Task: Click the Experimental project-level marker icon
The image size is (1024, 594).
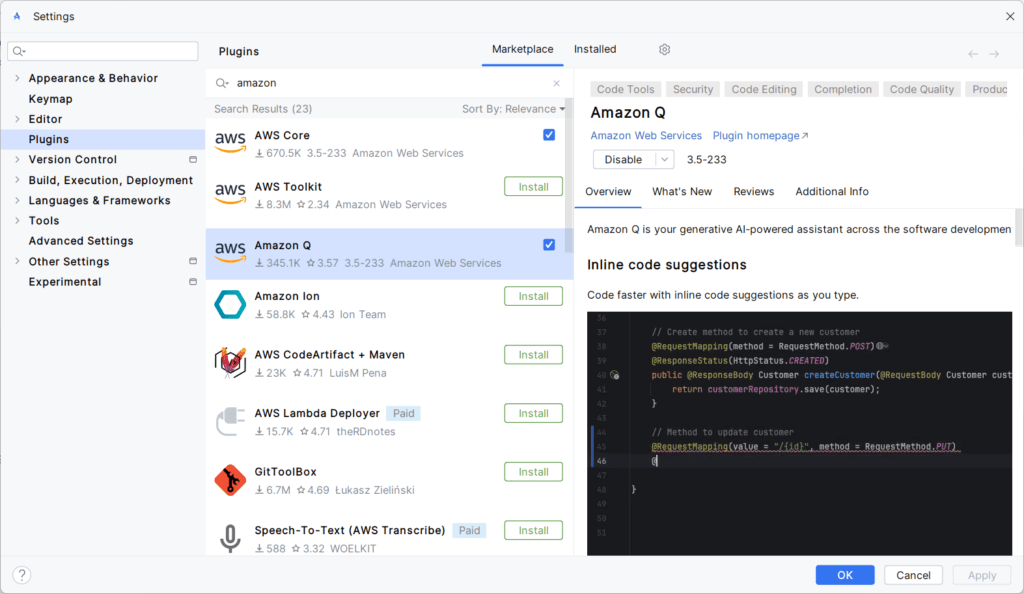Action: click(193, 282)
